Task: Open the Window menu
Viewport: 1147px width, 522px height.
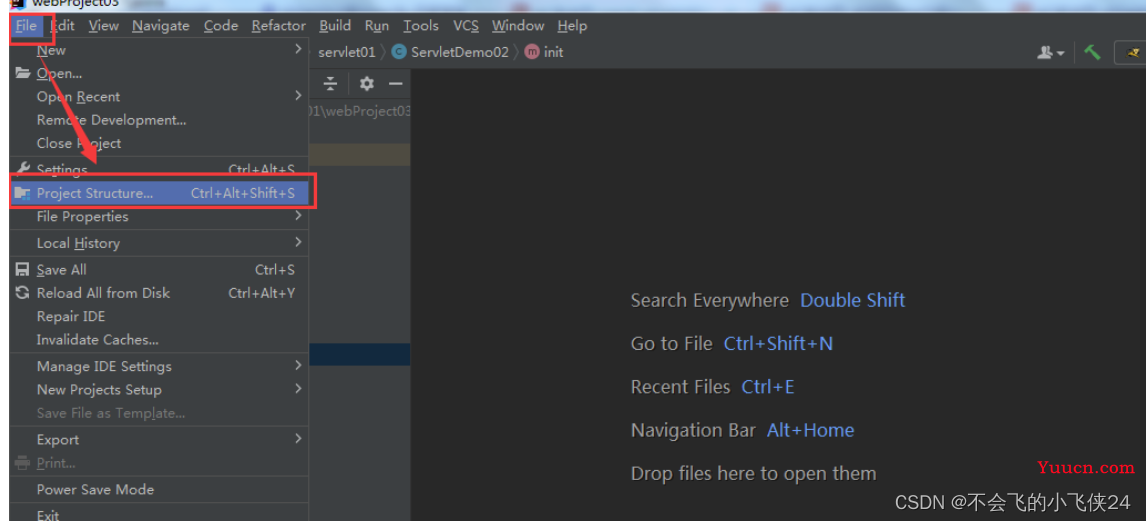Action: 518,26
